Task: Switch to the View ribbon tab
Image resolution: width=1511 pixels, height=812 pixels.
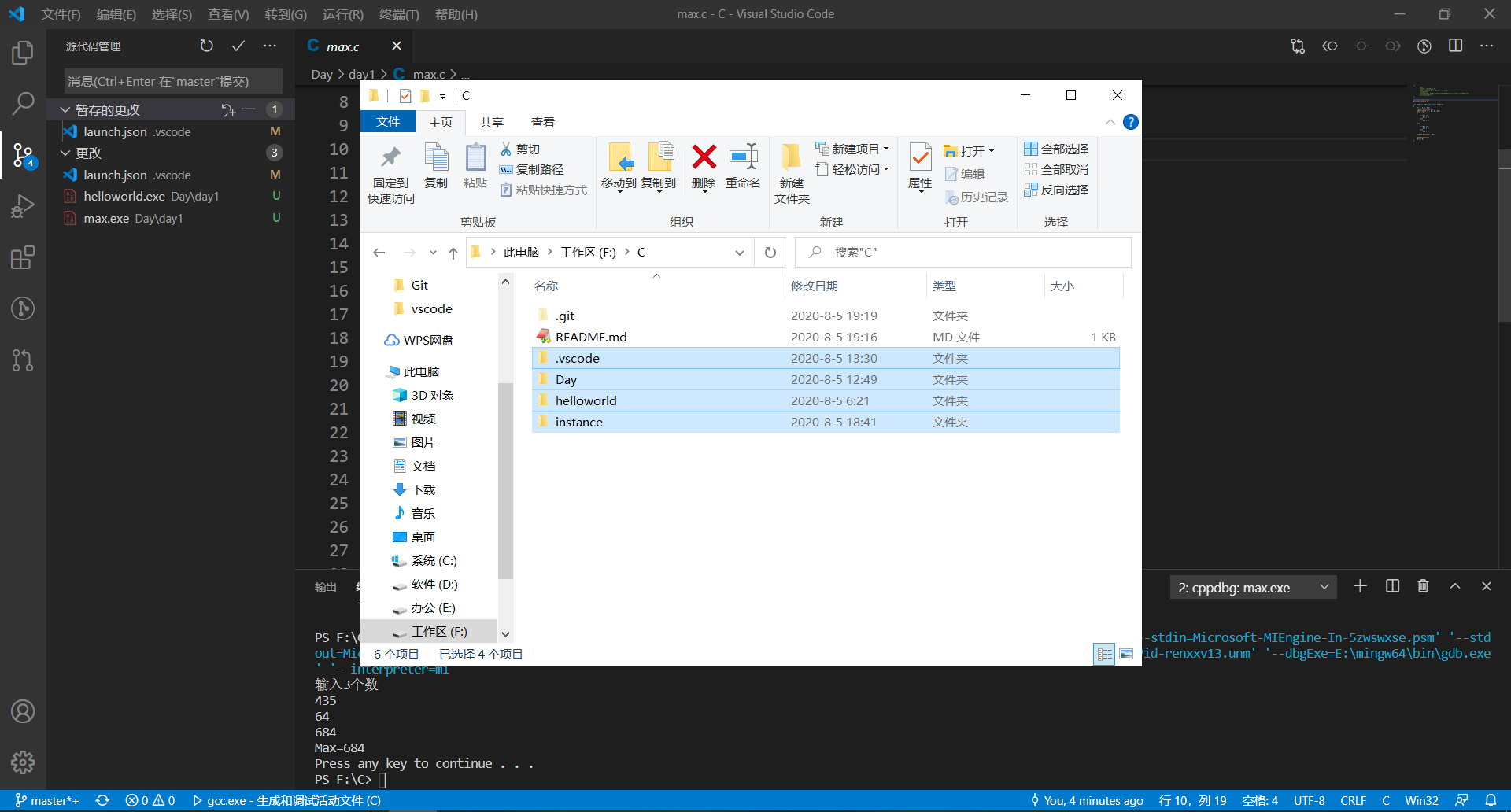Action: (x=543, y=123)
